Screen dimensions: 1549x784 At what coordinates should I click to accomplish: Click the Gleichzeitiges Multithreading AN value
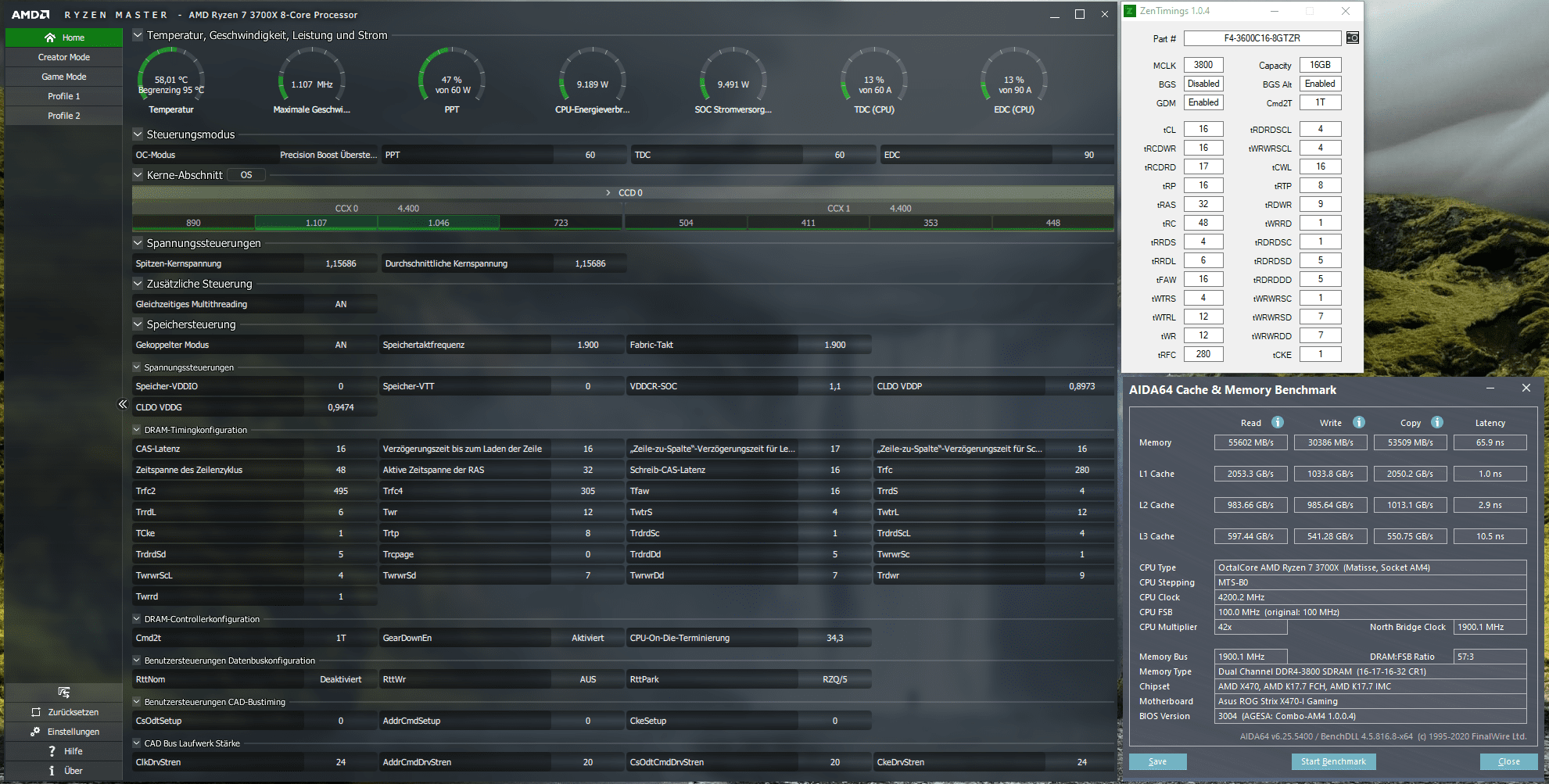click(x=341, y=304)
